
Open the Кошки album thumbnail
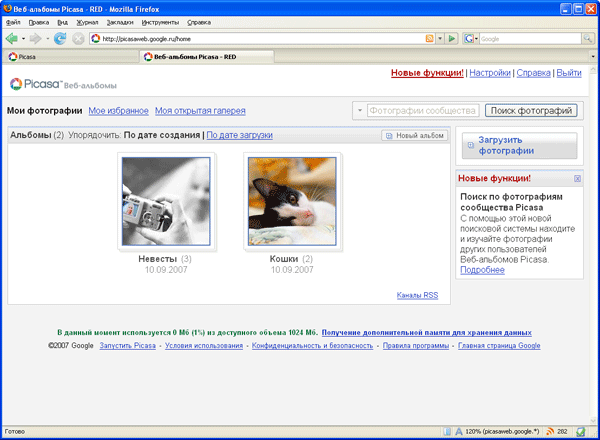(x=292, y=201)
